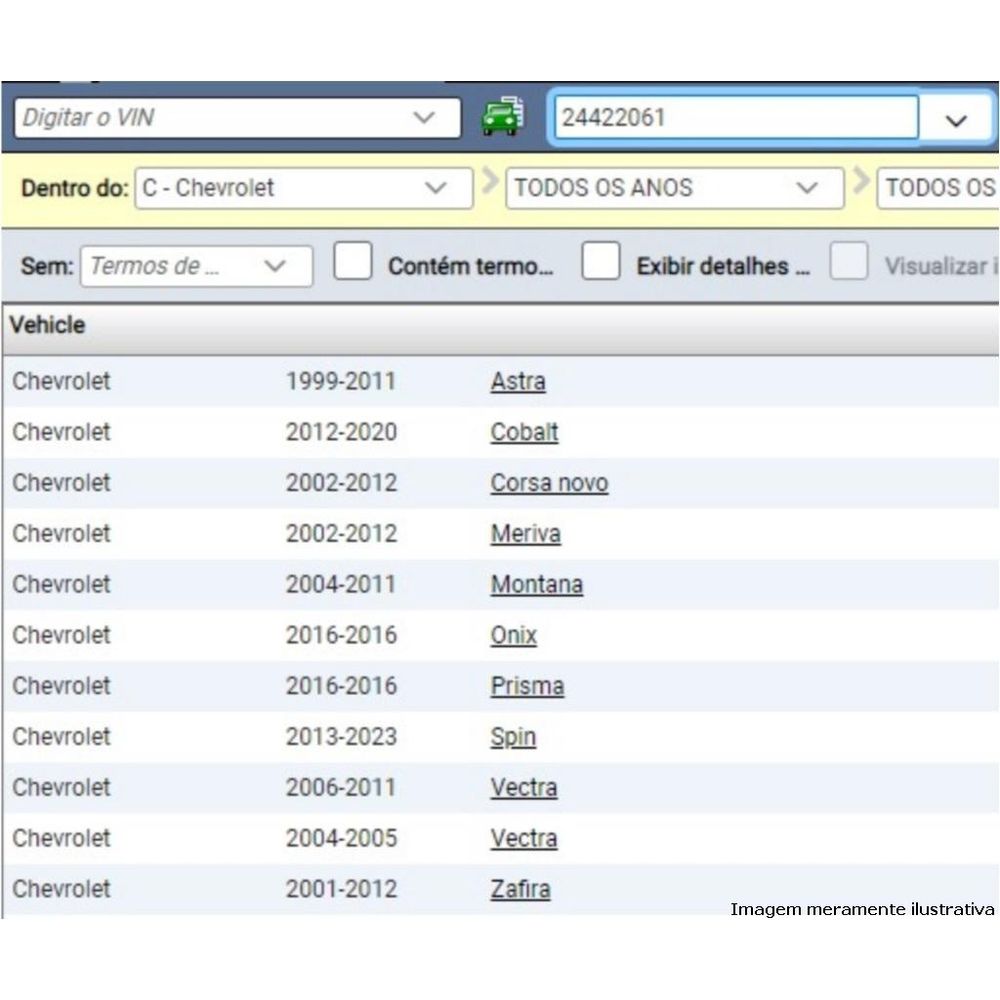Screen dimensions: 1000x1000
Task: Open the Cobalt link
Action: tap(524, 432)
